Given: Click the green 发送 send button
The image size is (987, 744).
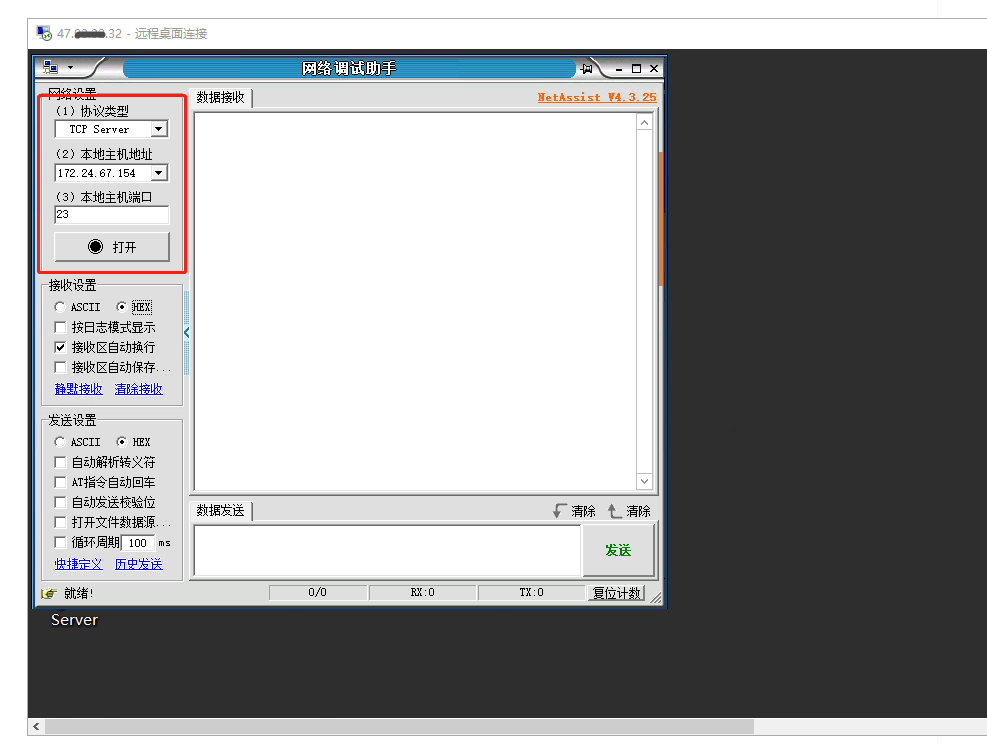Looking at the screenshot, I should pyautogui.click(x=618, y=550).
